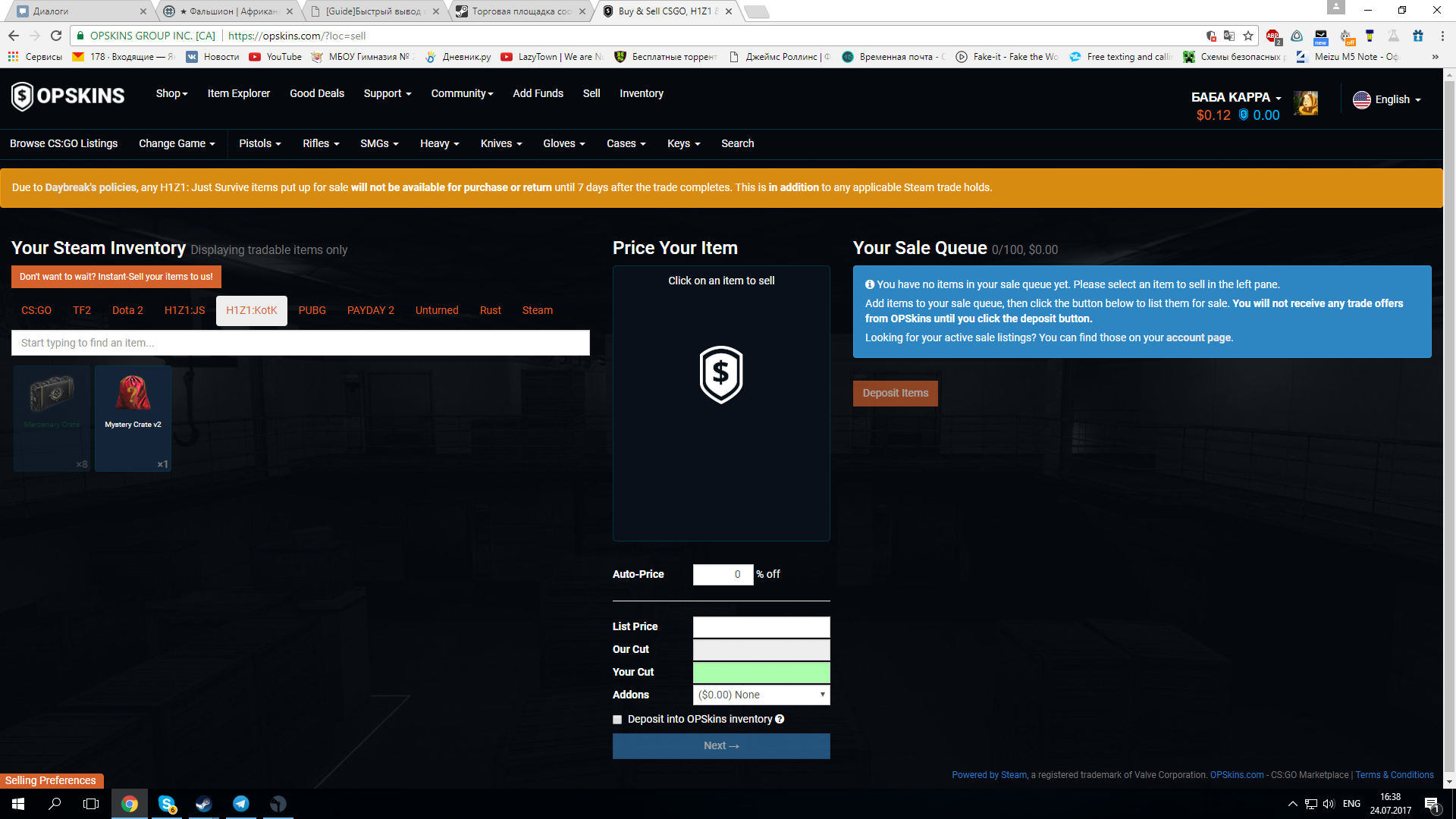Click the Instant-Sell your items button

(116, 277)
